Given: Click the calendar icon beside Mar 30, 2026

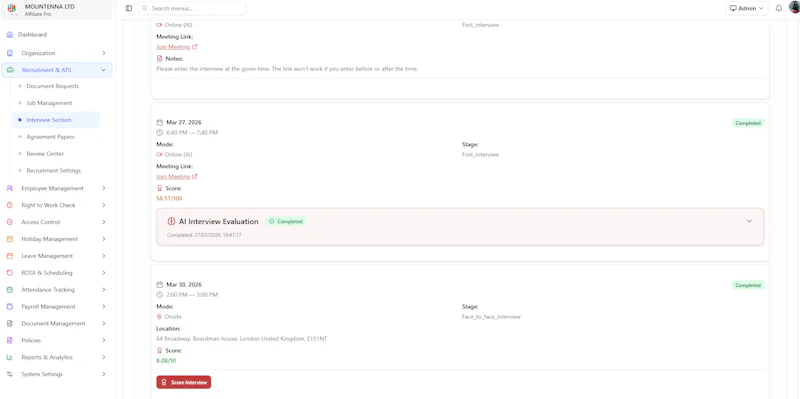Looking at the screenshot, I should 159,285.
